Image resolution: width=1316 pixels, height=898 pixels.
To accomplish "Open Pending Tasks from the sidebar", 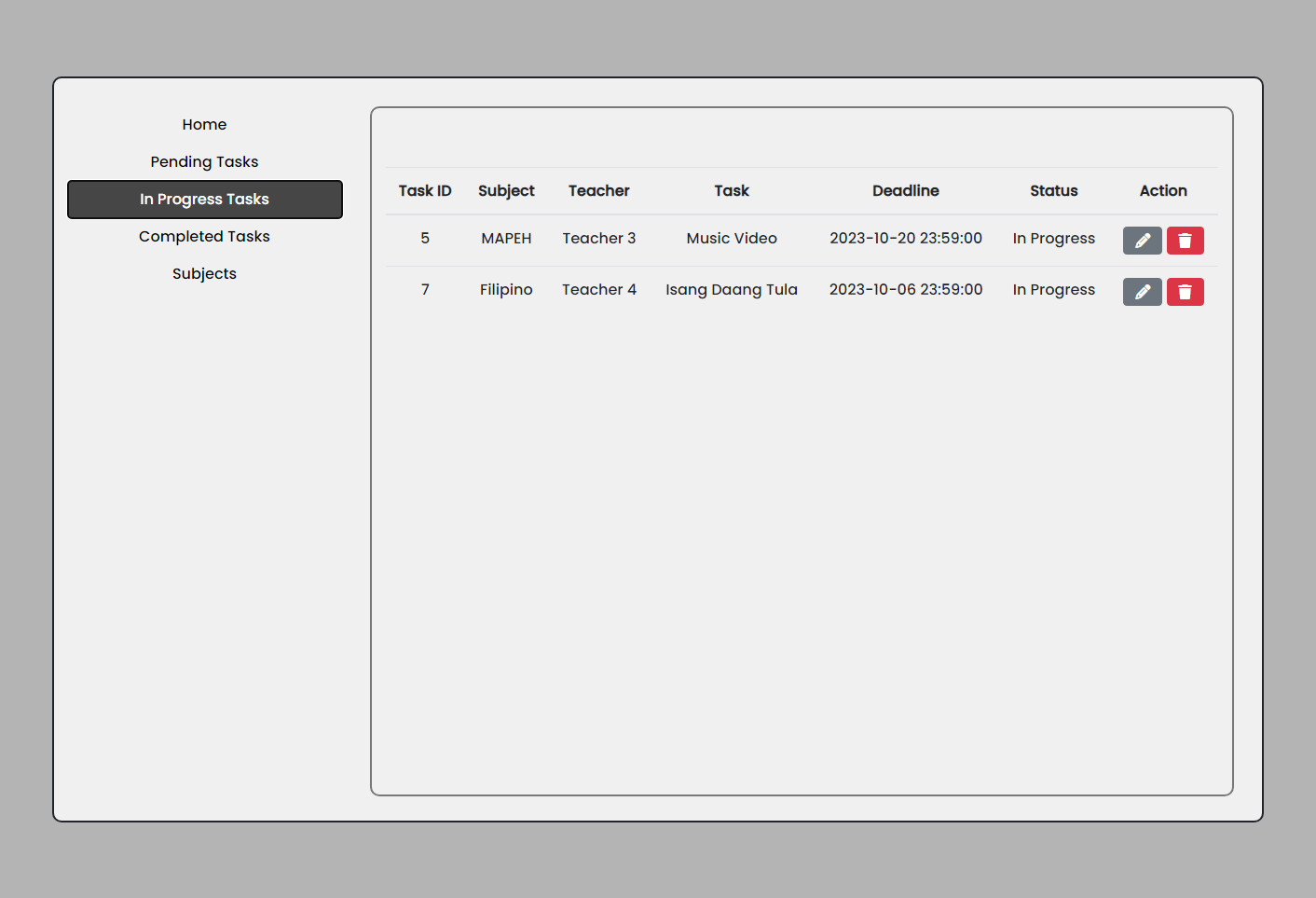I will (x=204, y=162).
